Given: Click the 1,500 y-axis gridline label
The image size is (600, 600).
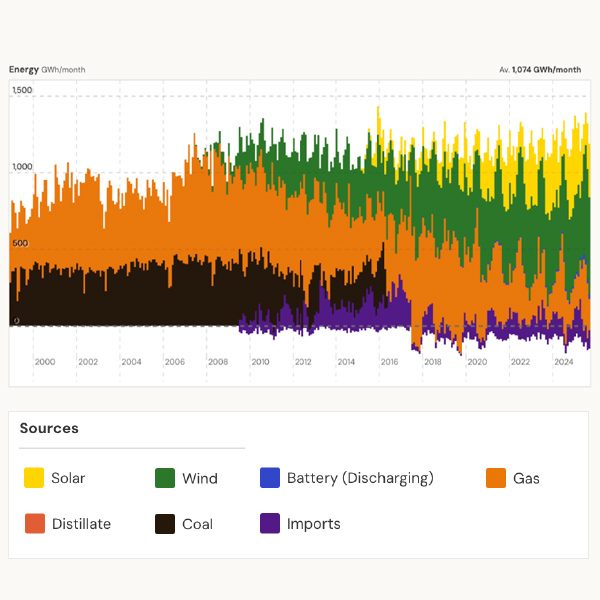Looking at the screenshot, I should 22,91.
